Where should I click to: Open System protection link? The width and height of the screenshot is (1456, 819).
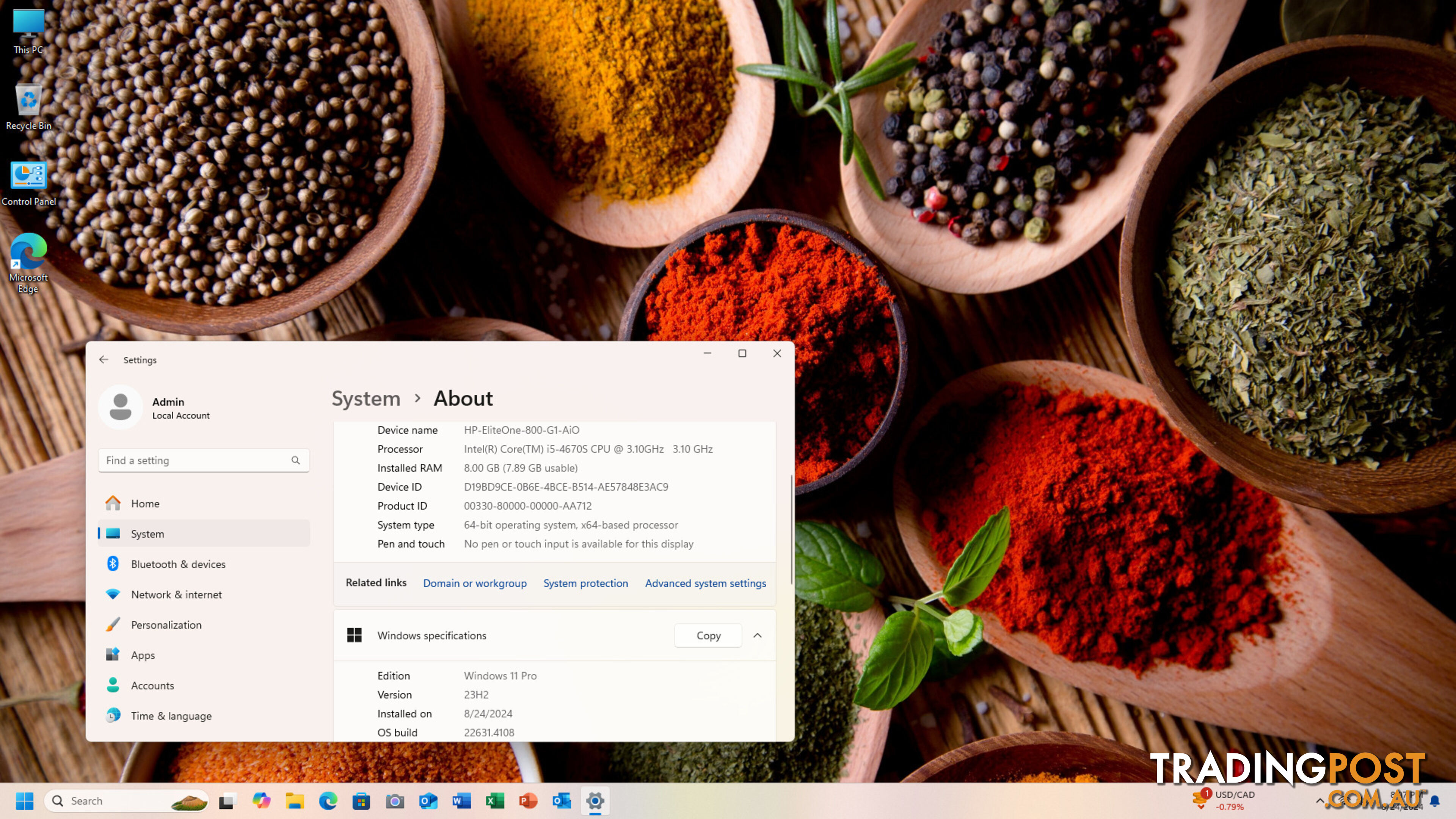[x=585, y=583]
